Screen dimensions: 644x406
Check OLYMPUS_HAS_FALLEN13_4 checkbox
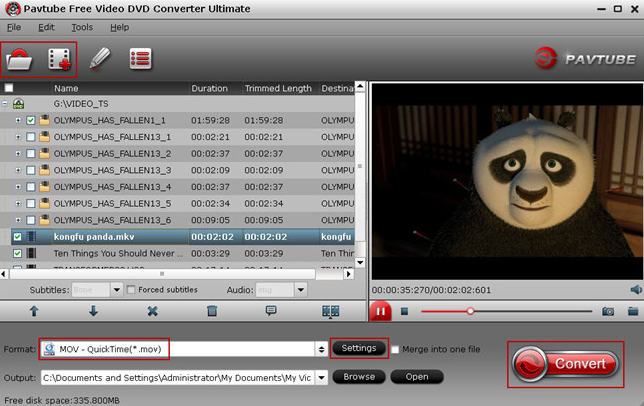(31, 187)
